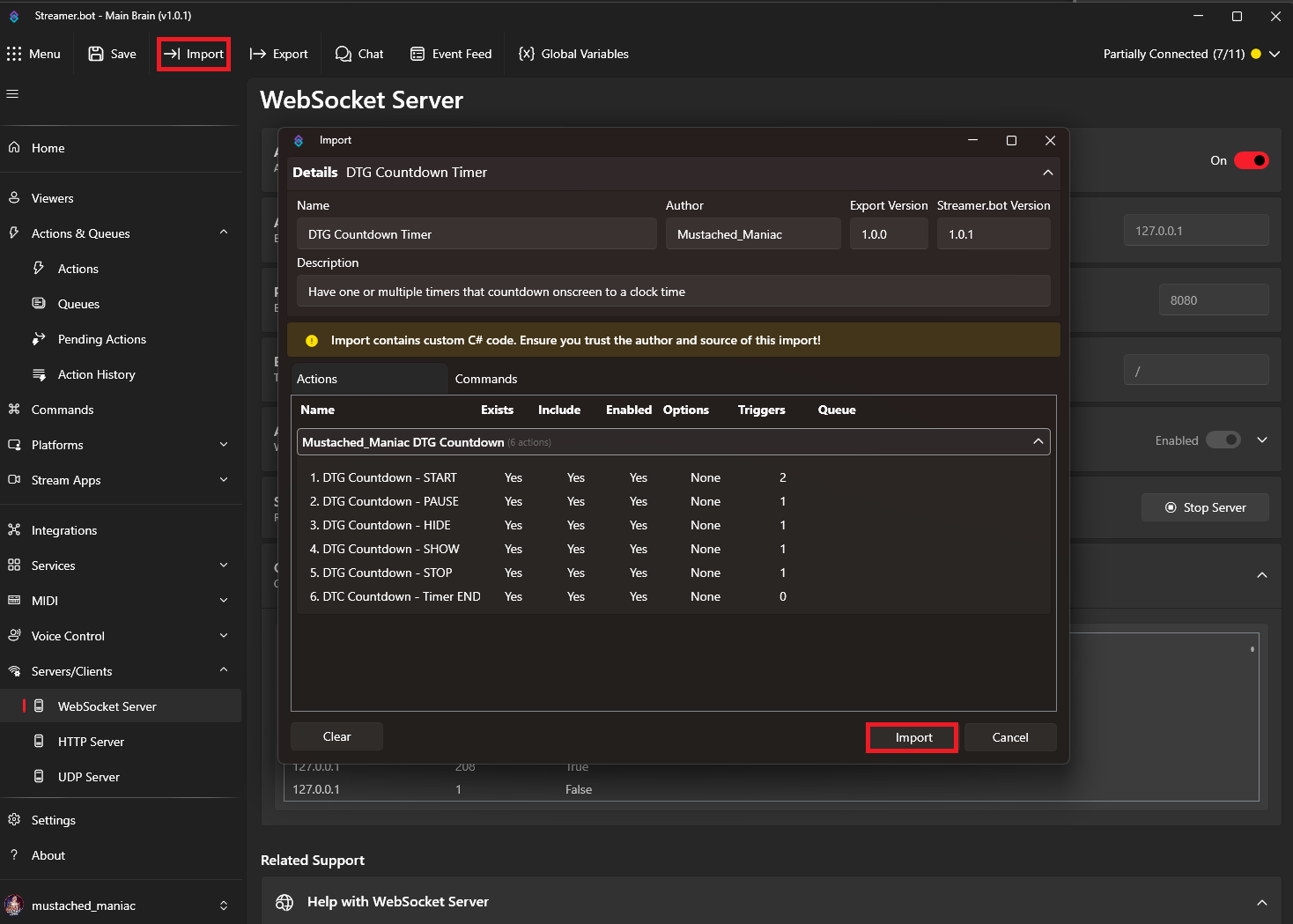Viewport: 1293px width, 924px height.
Task: Open the Export dialog
Action: pyautogui.click(x=278, y=54)
